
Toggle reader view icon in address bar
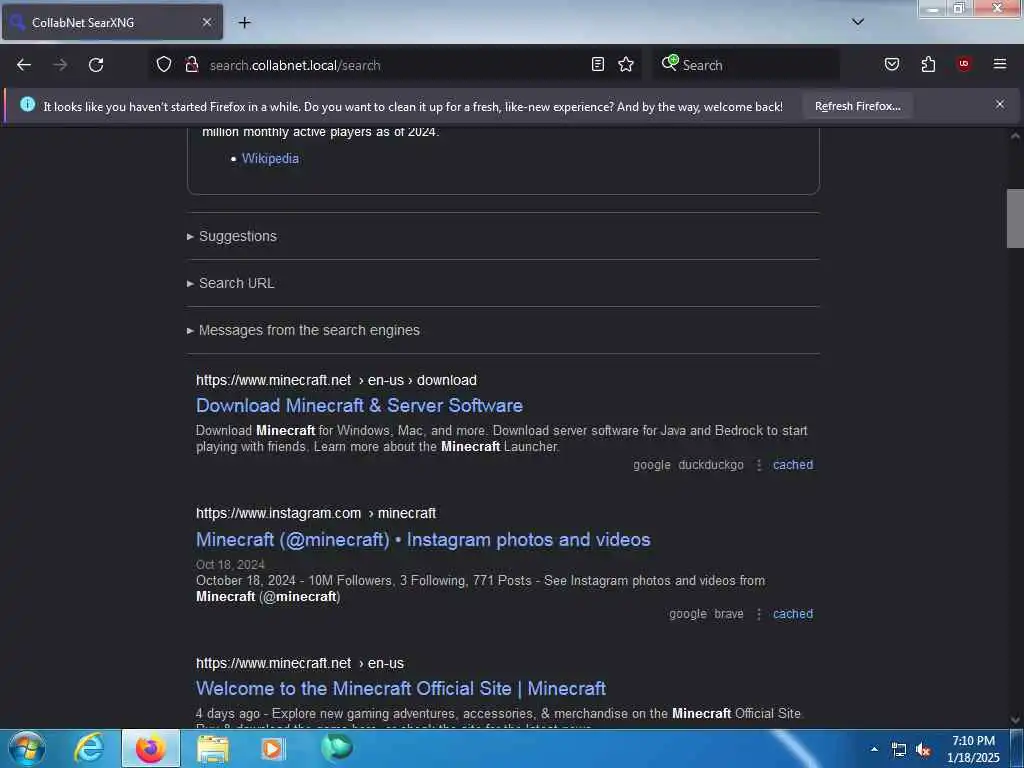(x=598, y=64)
